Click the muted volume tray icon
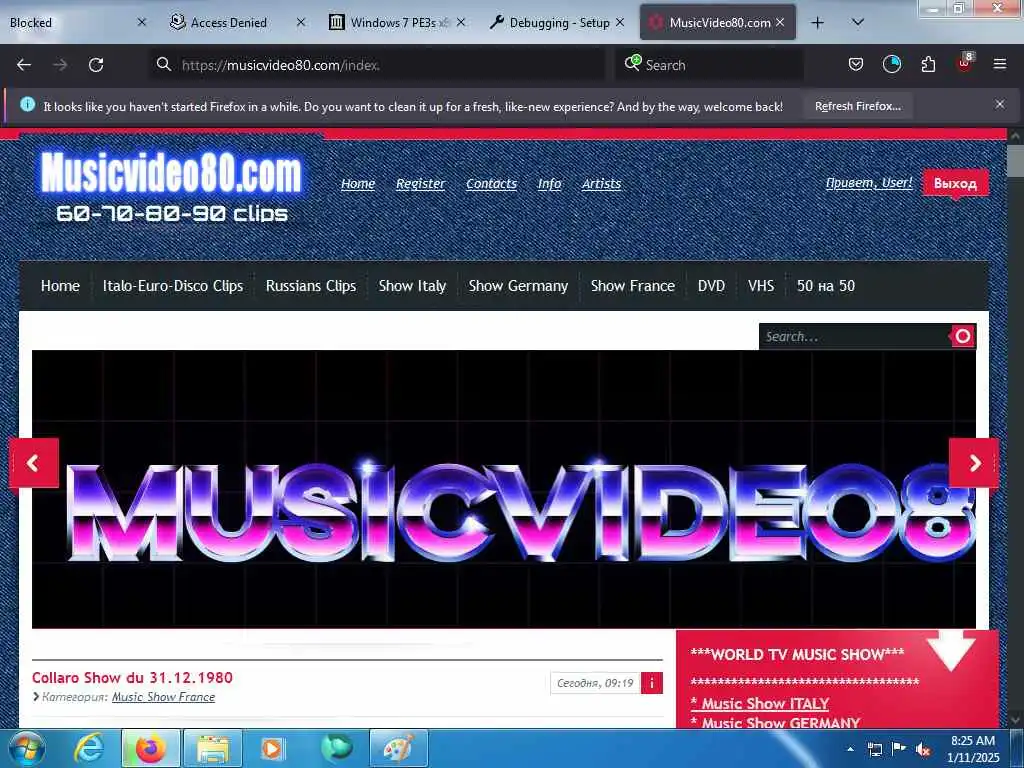1024x768 pixels. pos(923,749)
